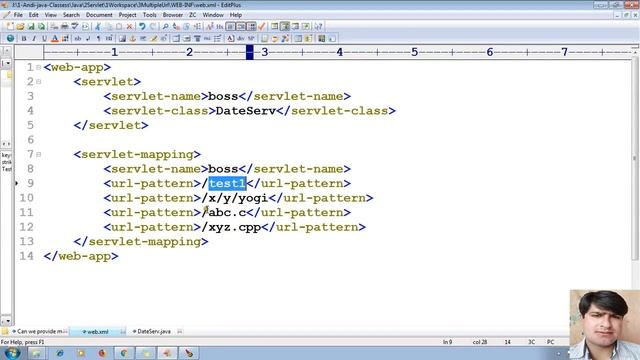
Task: Save the current file using the toolbar
Action: coord(31,26)
